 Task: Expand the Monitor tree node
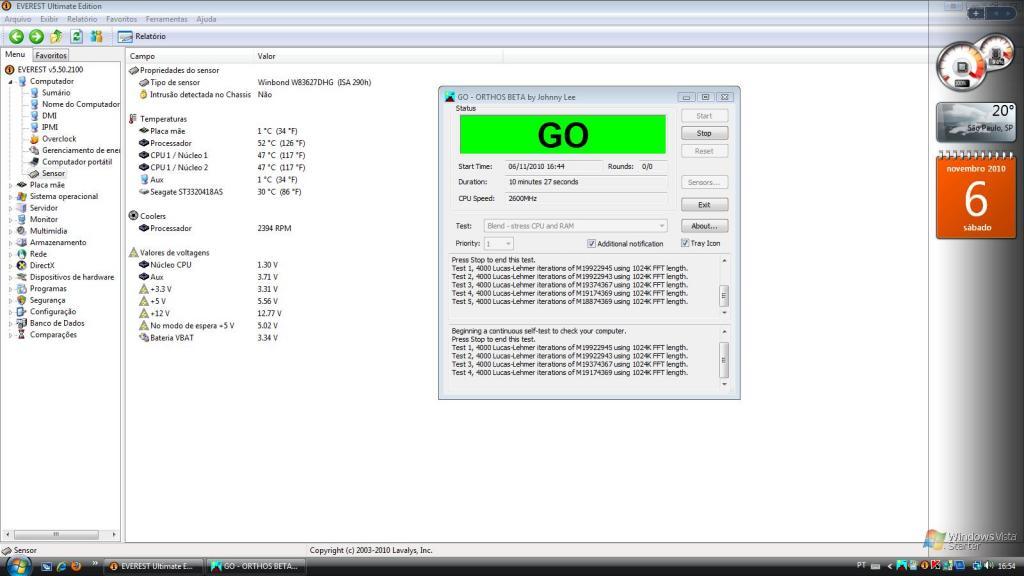coord(10,220)
